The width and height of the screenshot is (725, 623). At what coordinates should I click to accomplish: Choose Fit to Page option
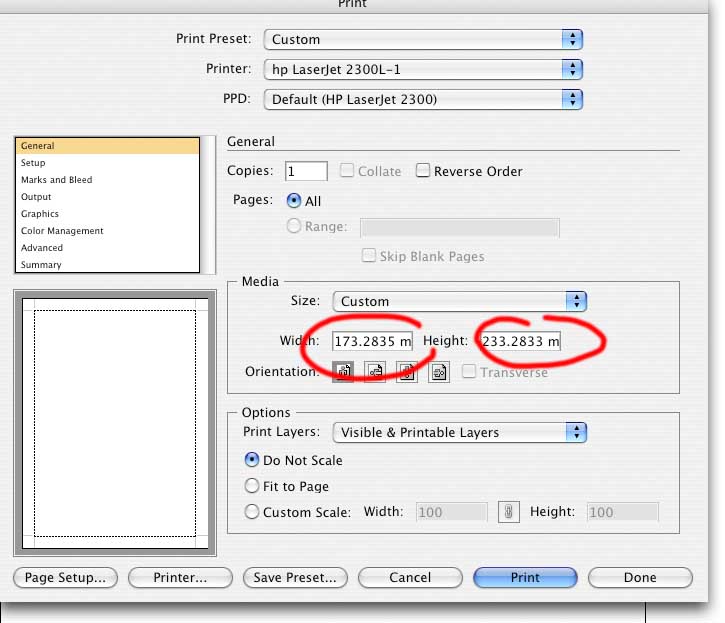pyautogui.click(x=252, y=486)
